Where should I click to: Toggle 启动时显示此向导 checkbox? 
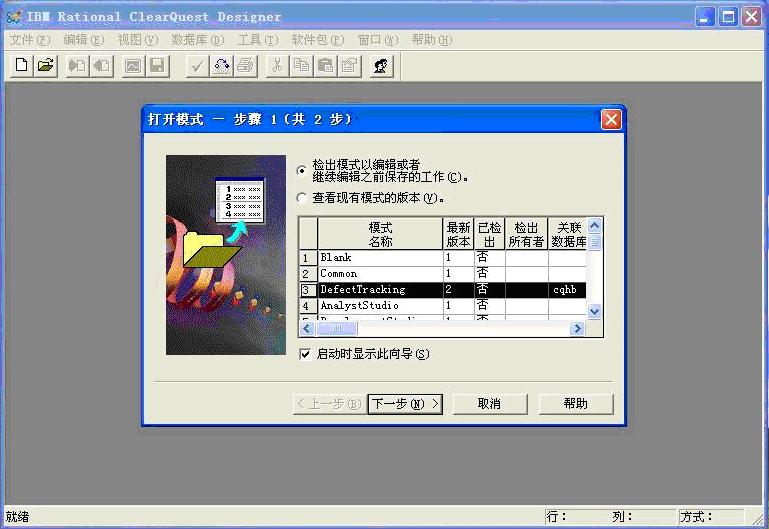305,353
